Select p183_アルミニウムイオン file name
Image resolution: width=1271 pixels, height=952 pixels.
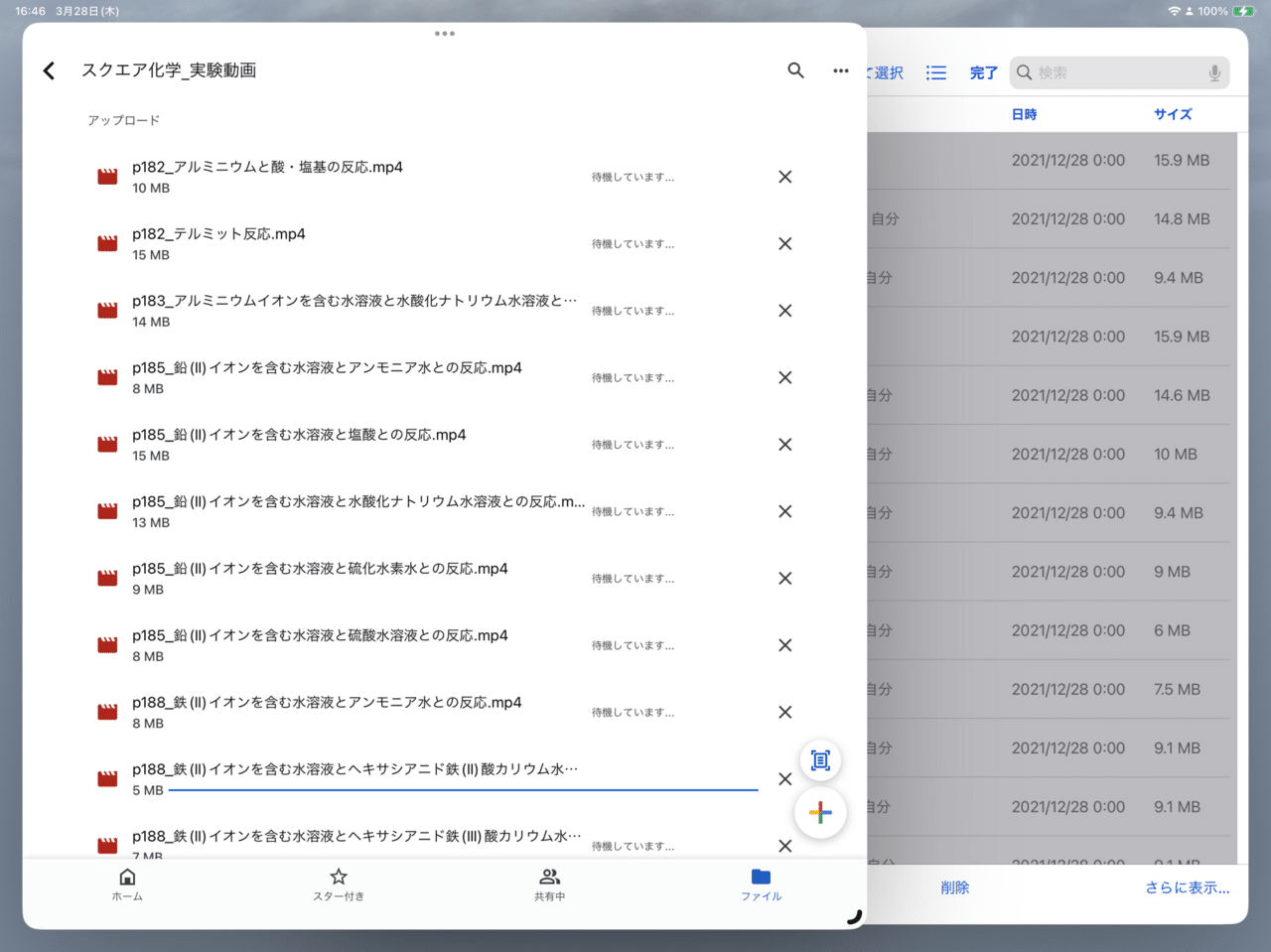pos(354,301)
